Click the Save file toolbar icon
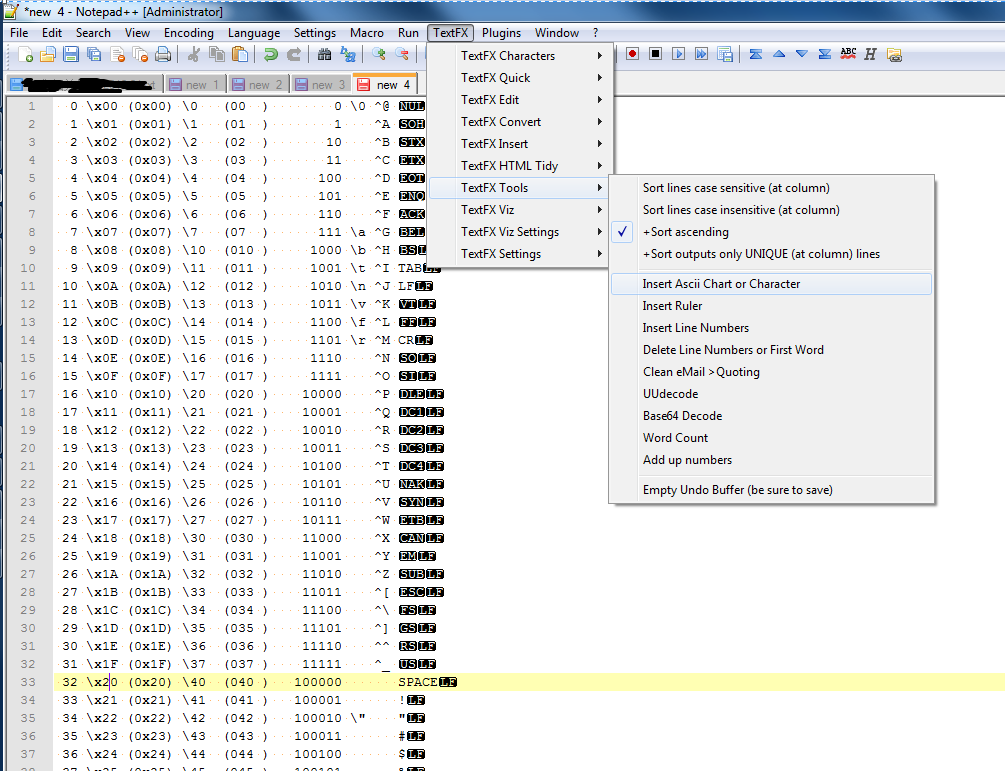The height and width of the screenshot is (771, 1005). click(71, 55)
